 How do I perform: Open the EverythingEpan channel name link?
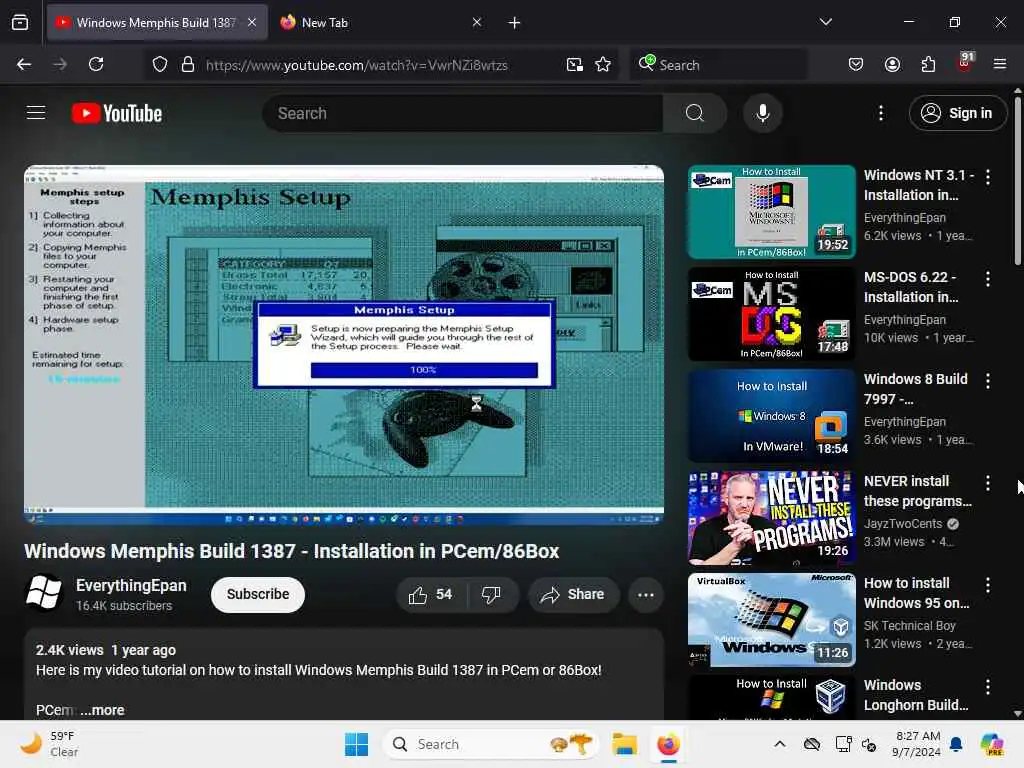tap(131, 585)
